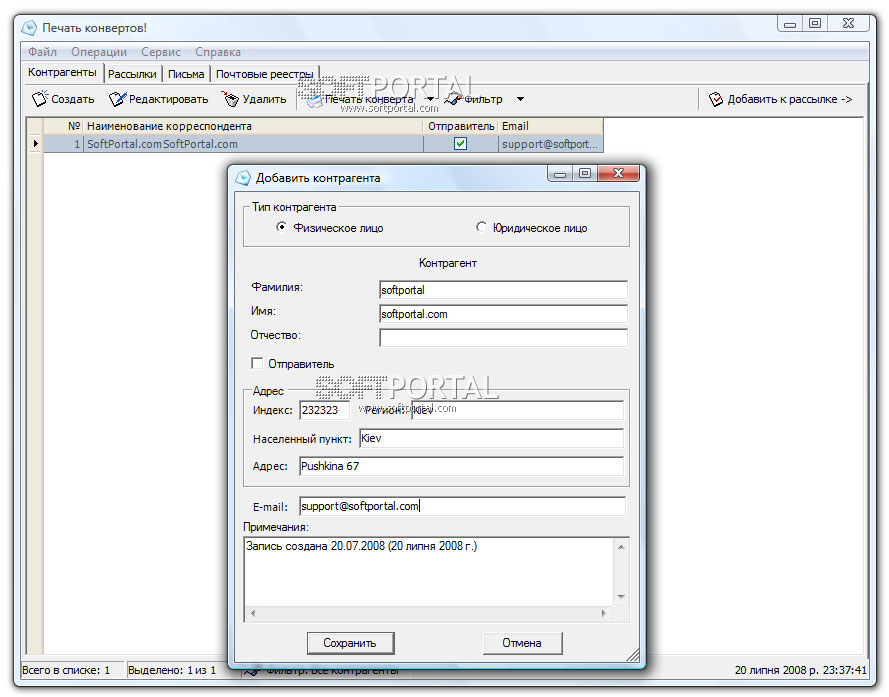This screenshot has width=889, height=697.
Task: Click the Создать toolbar button label
Action: click(x=73, y=99)
